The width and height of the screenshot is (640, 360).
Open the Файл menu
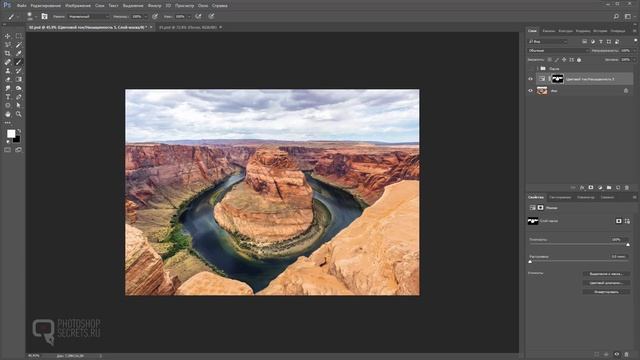22,6
